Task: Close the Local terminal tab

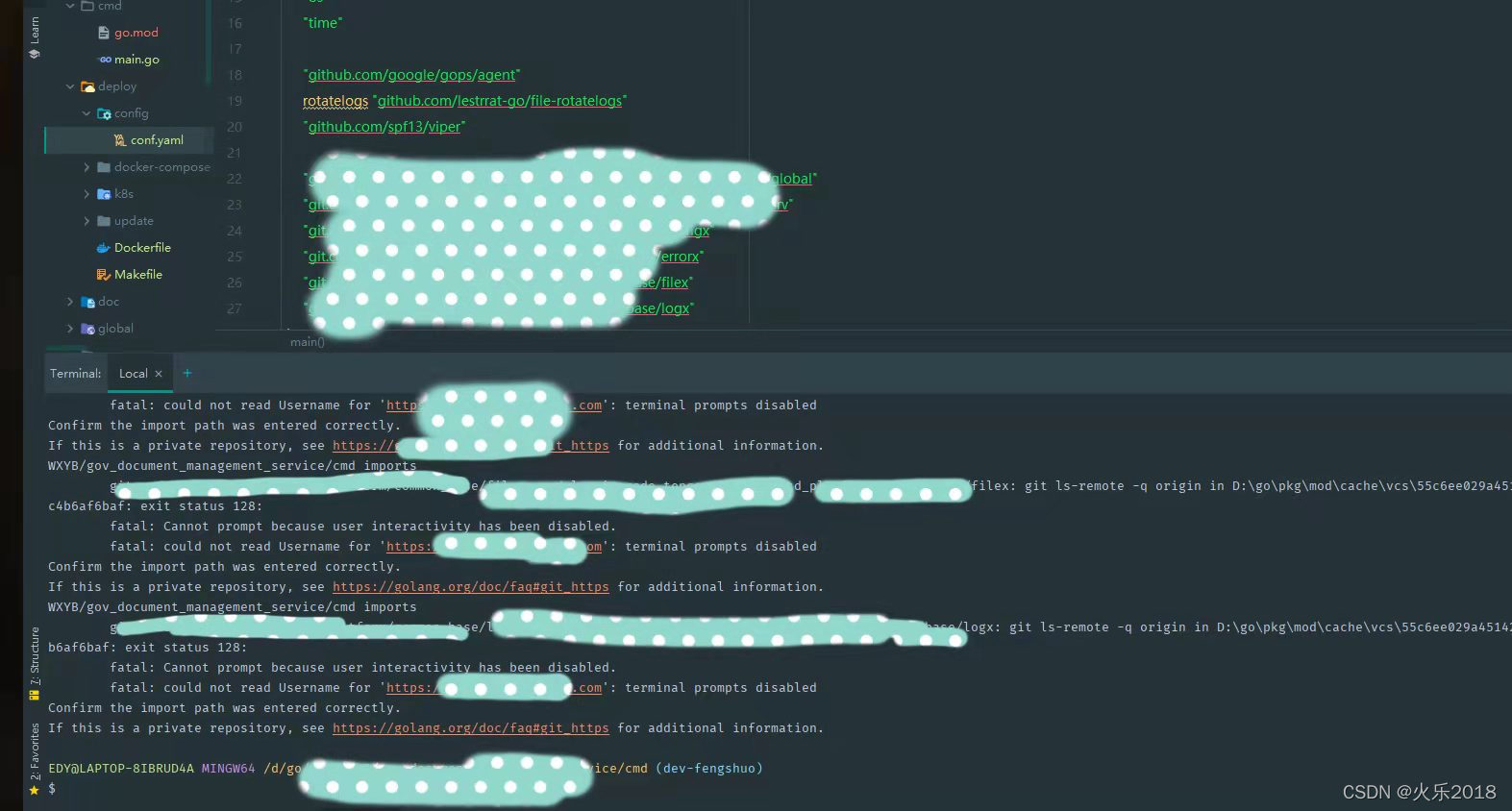Action: (159, 374)
